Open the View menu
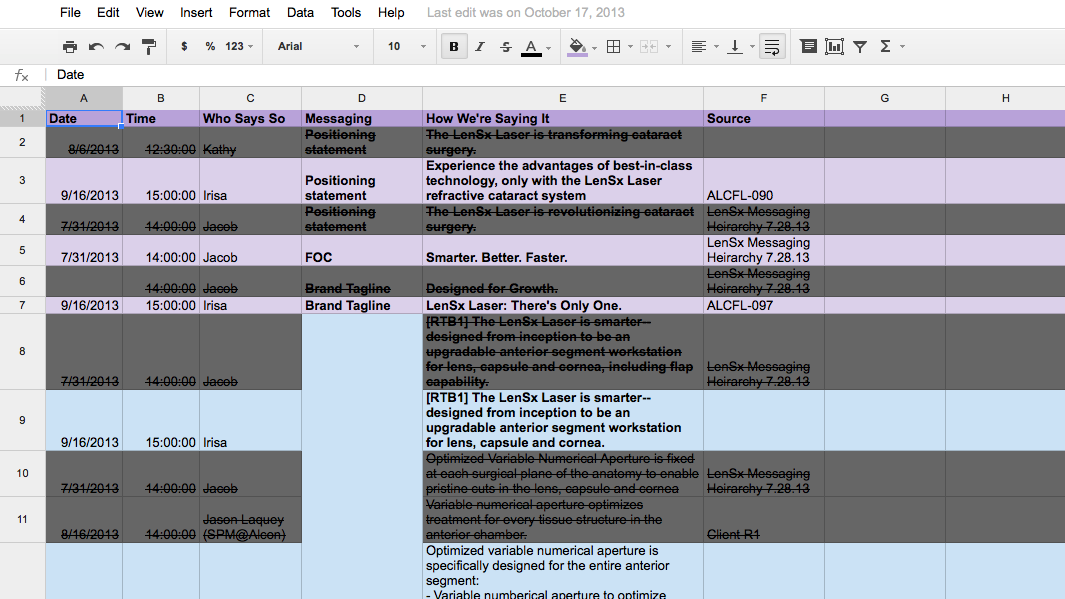Image resolution: width=1065 pixels, height=599 pixels. [149, 13]
